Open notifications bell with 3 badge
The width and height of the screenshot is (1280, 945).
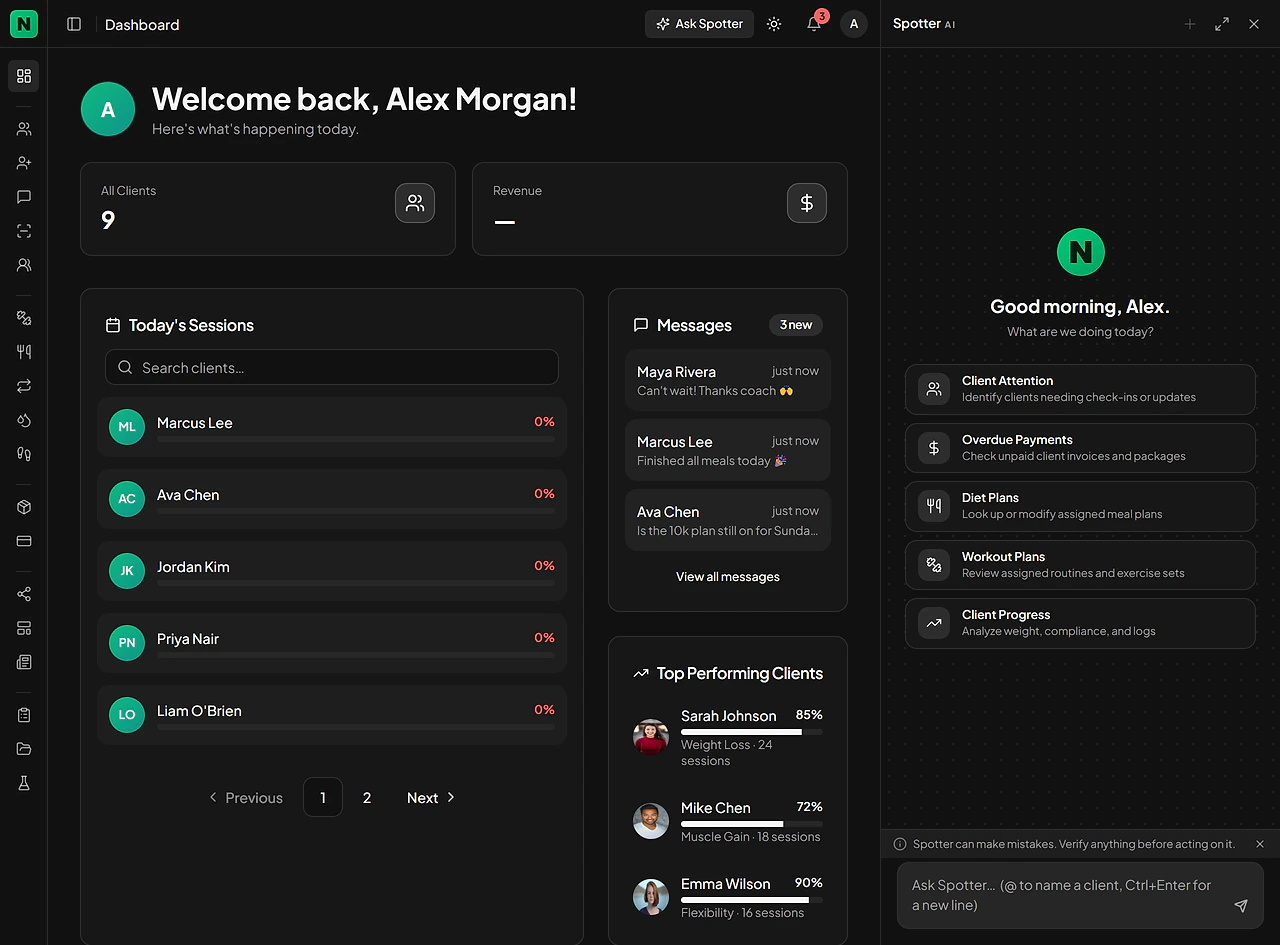814,24
